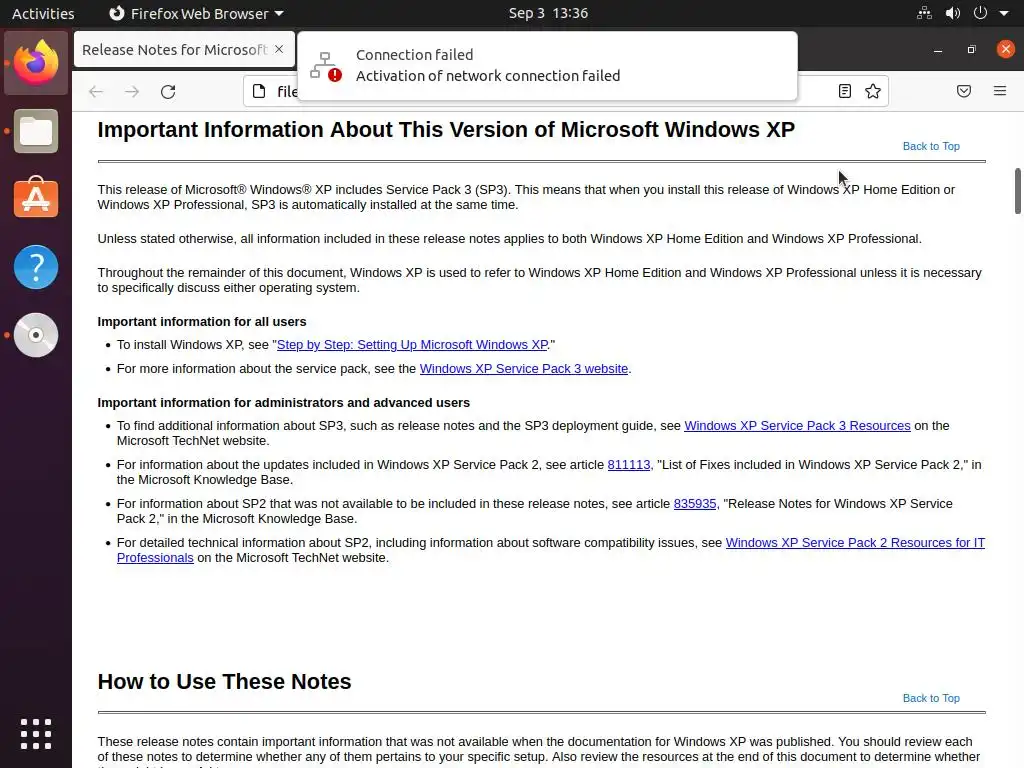Click Back to Top beside Important Information heading
This screenshot has width=1024, height=768.
(931, 146)
